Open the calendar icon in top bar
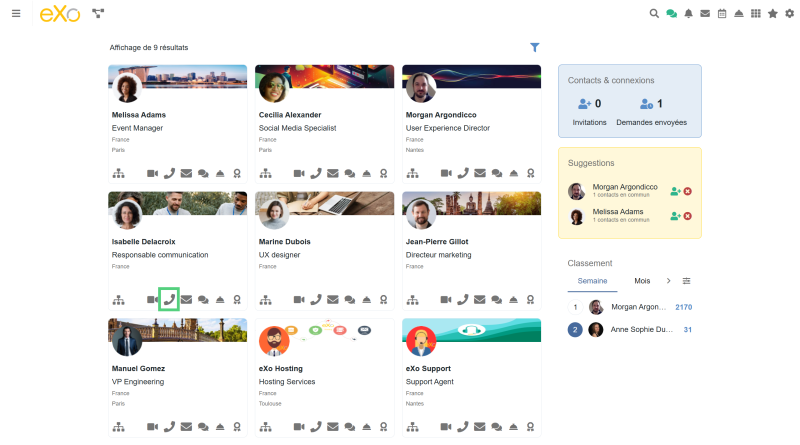 coord(722,14)
